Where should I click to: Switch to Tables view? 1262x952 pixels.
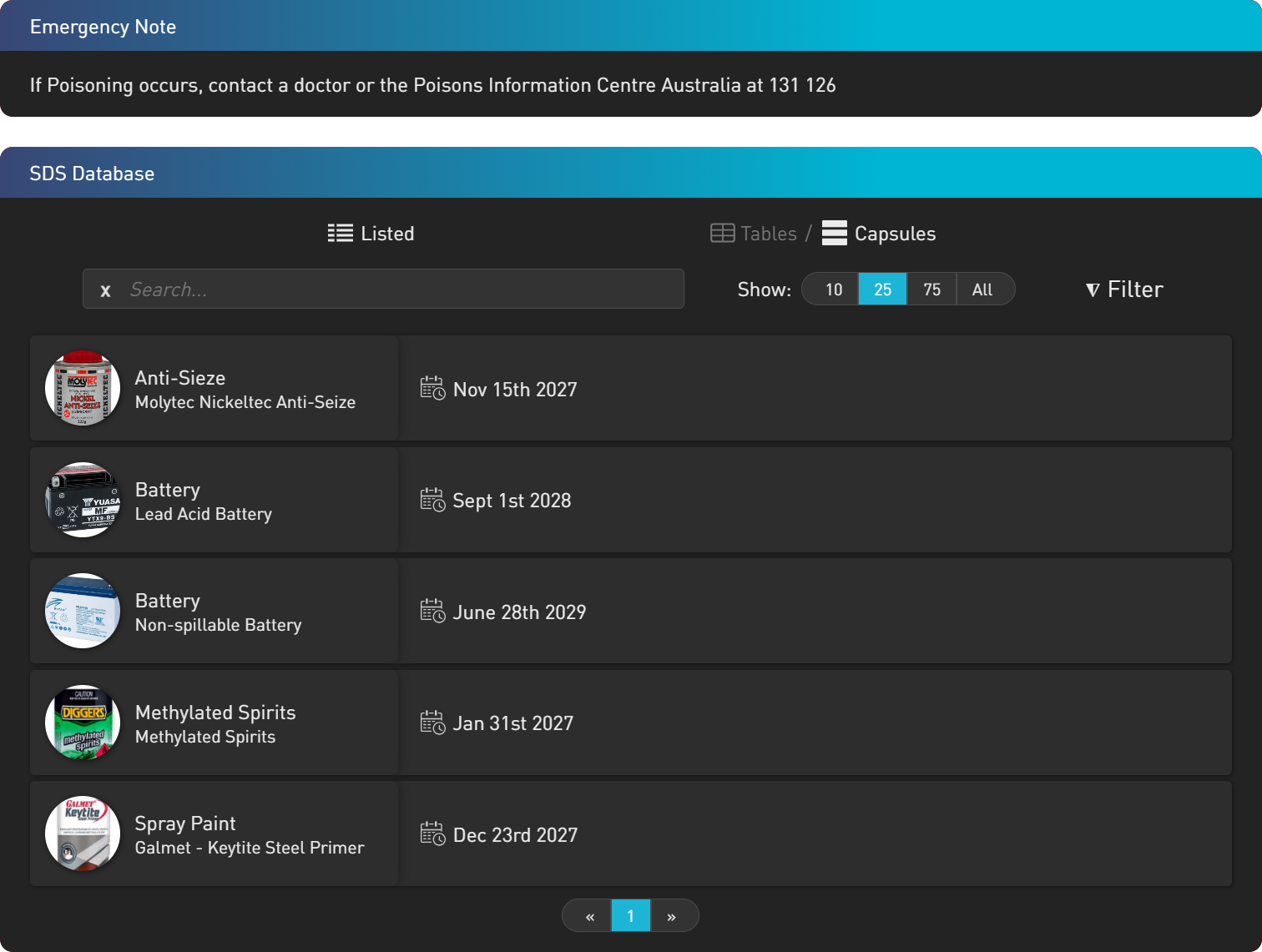753,234
